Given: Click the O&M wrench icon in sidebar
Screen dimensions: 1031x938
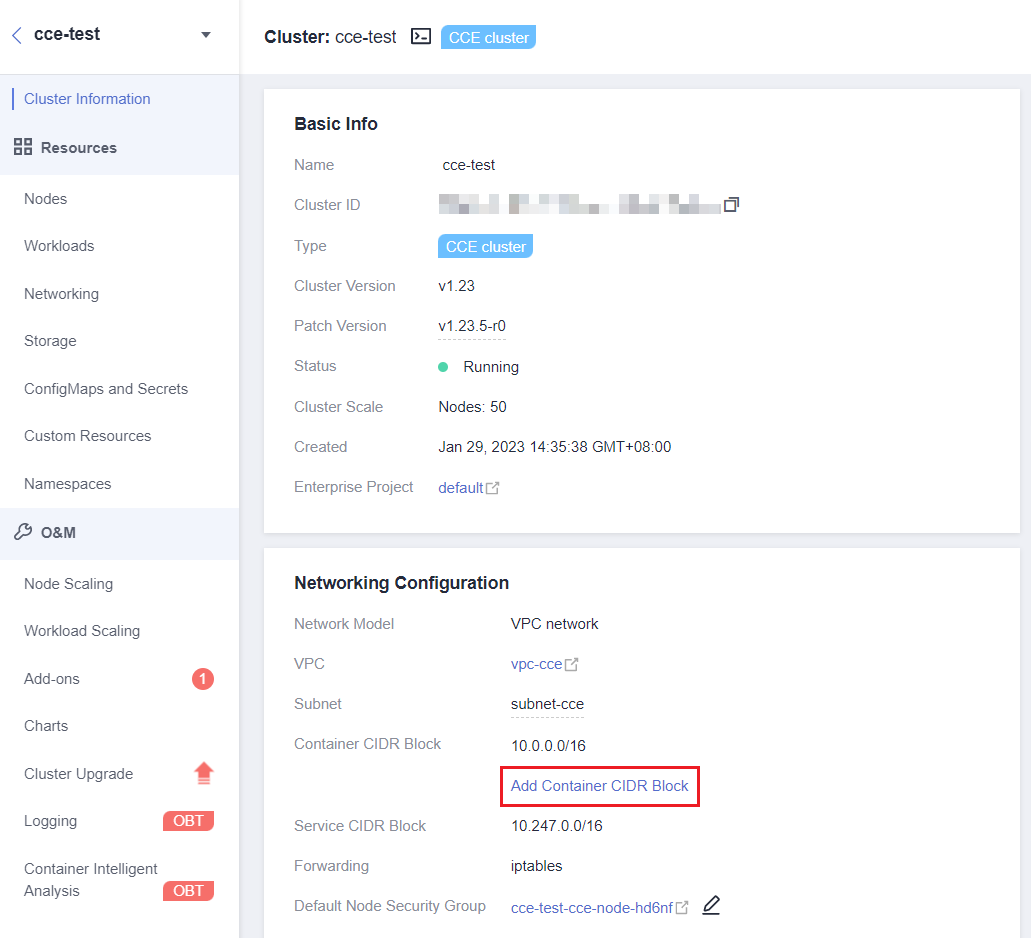Looking at the screenshot, I should coord(23,532).
